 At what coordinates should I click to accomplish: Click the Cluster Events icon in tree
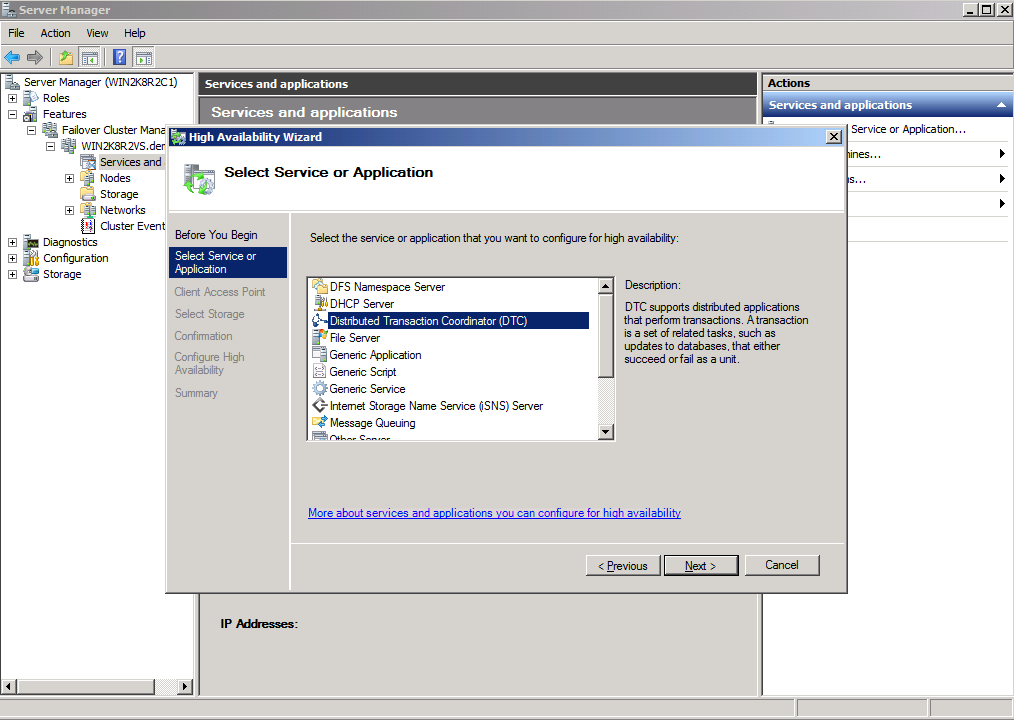point(88,226)
